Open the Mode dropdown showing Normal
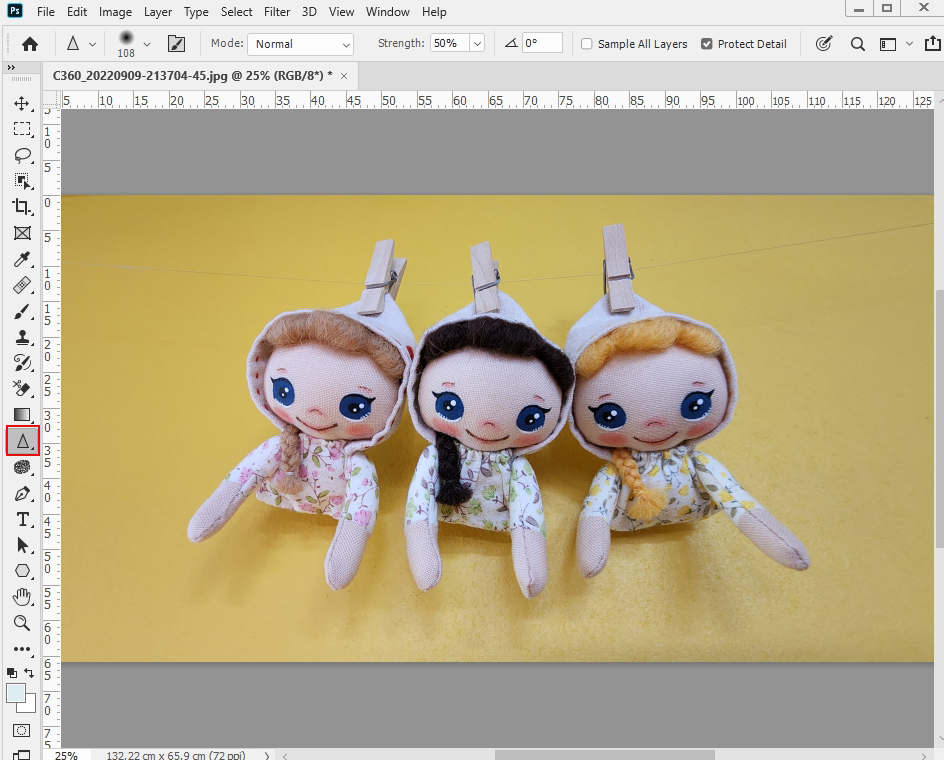Viewport: 944px width, 760px height. 300,44
